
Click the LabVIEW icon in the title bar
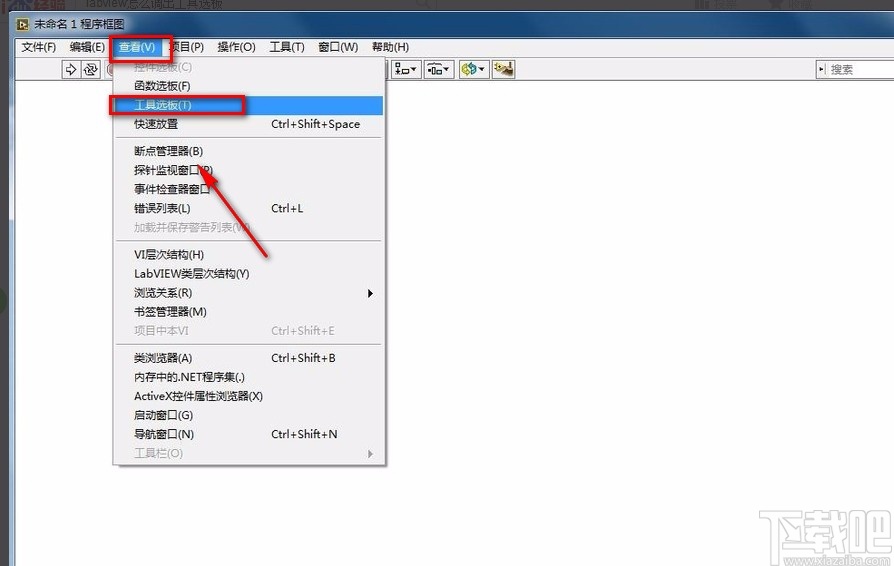pyautogui.click(x=23, y=25)
